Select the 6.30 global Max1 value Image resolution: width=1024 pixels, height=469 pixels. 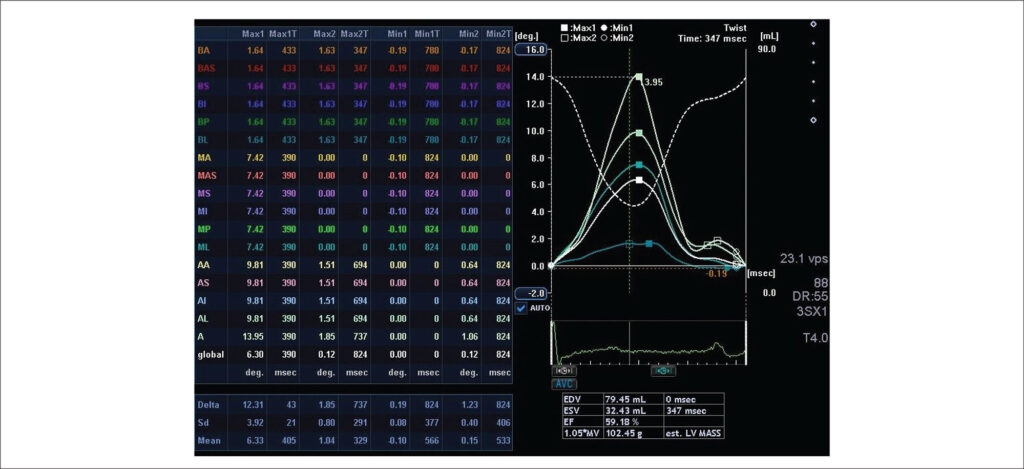coord(255,355)
